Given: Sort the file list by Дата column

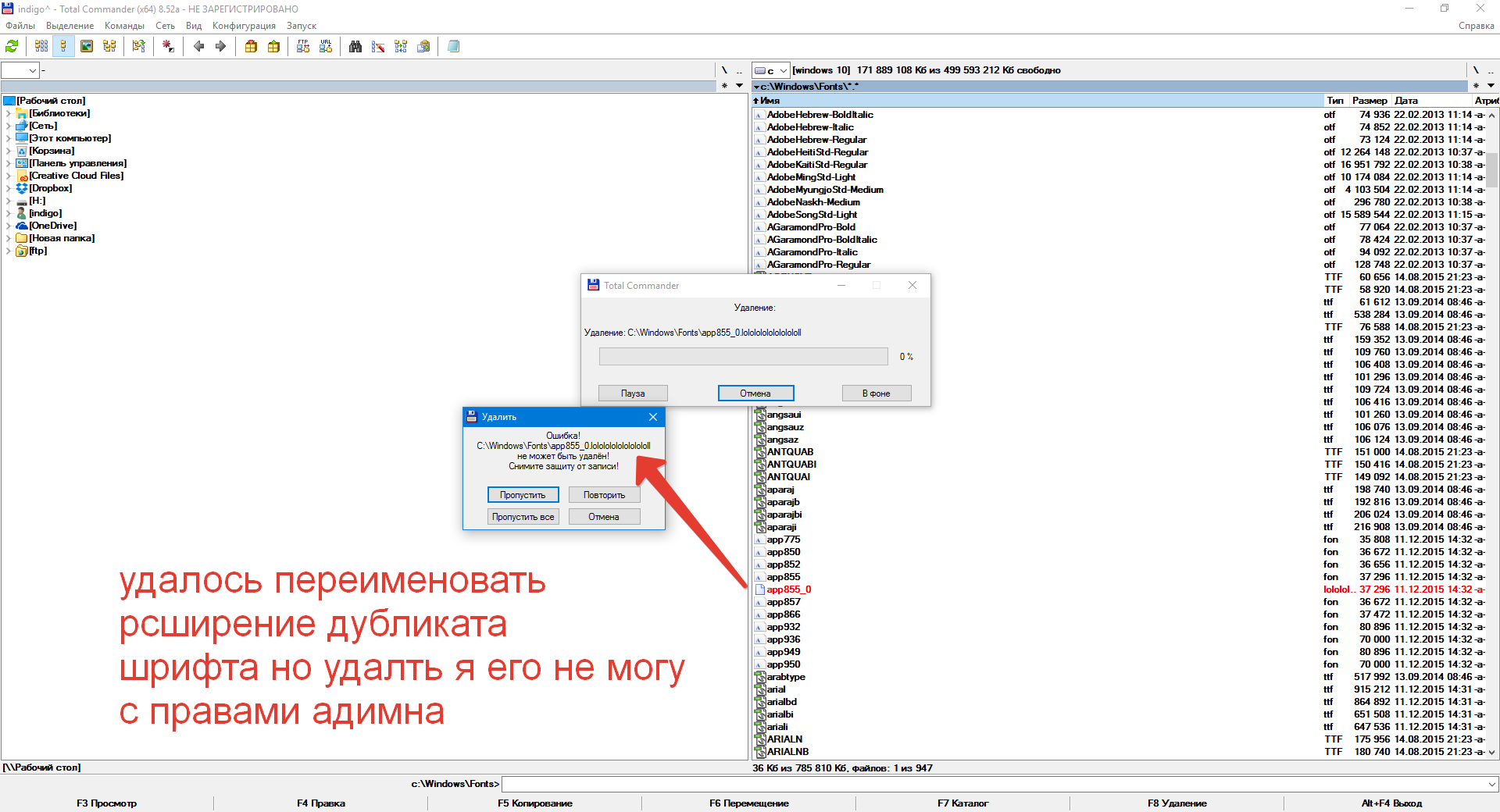Looking at the screenshot, I should [x=1431, y=101].
